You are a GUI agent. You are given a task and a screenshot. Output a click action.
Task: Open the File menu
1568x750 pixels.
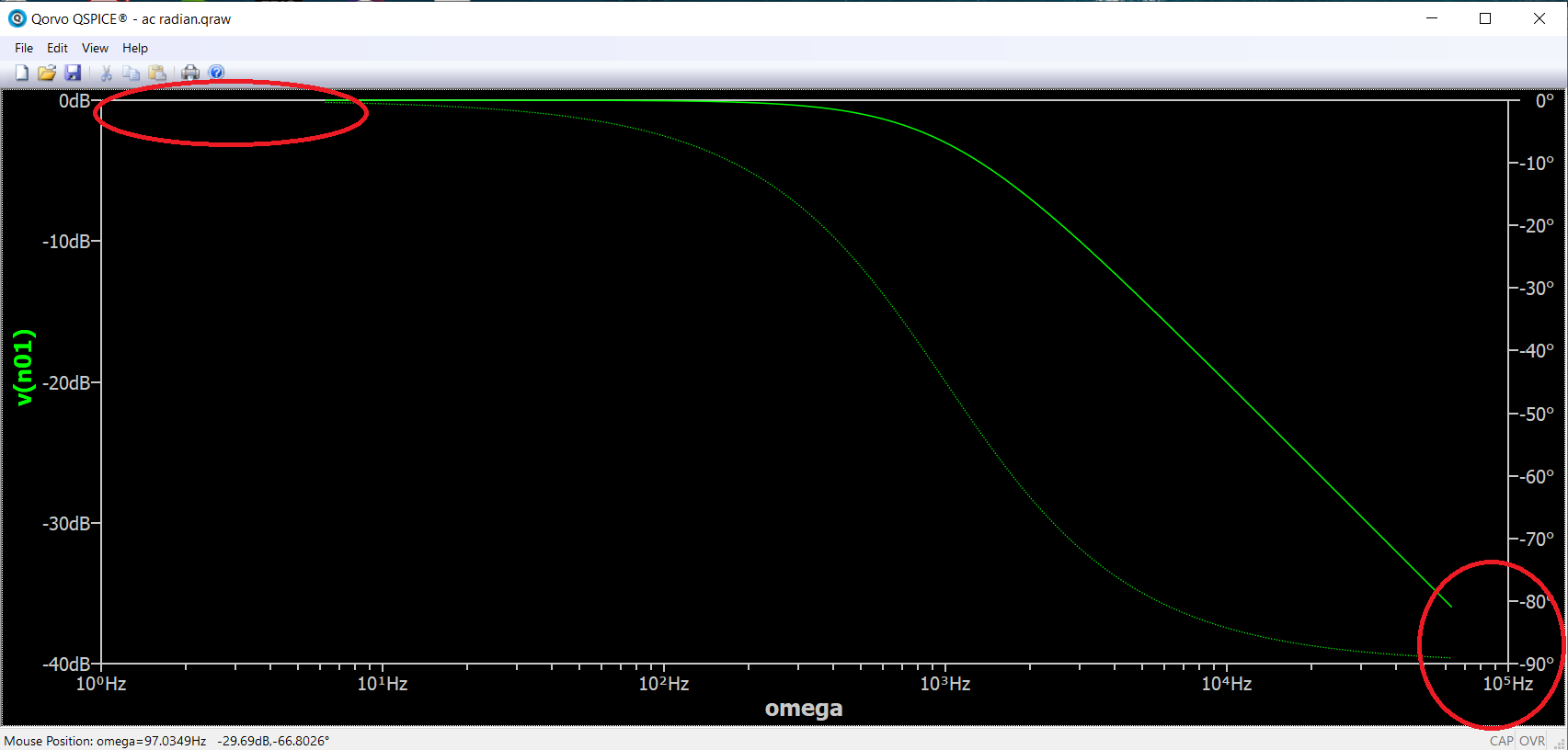click(24, 48)
